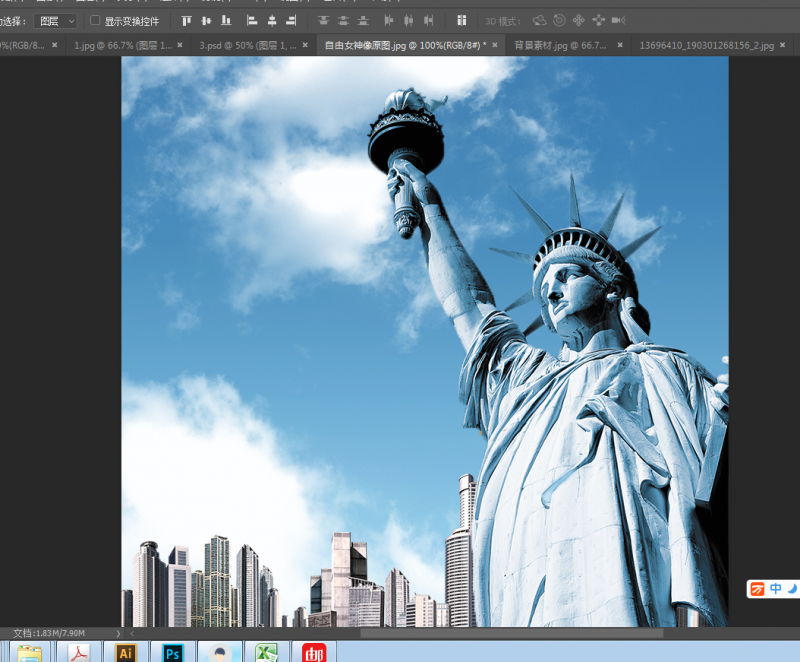Toggle the Sogou 中 Chinese input mode
This screenshot has width=800, height=662.
click(x=775, y=589)
